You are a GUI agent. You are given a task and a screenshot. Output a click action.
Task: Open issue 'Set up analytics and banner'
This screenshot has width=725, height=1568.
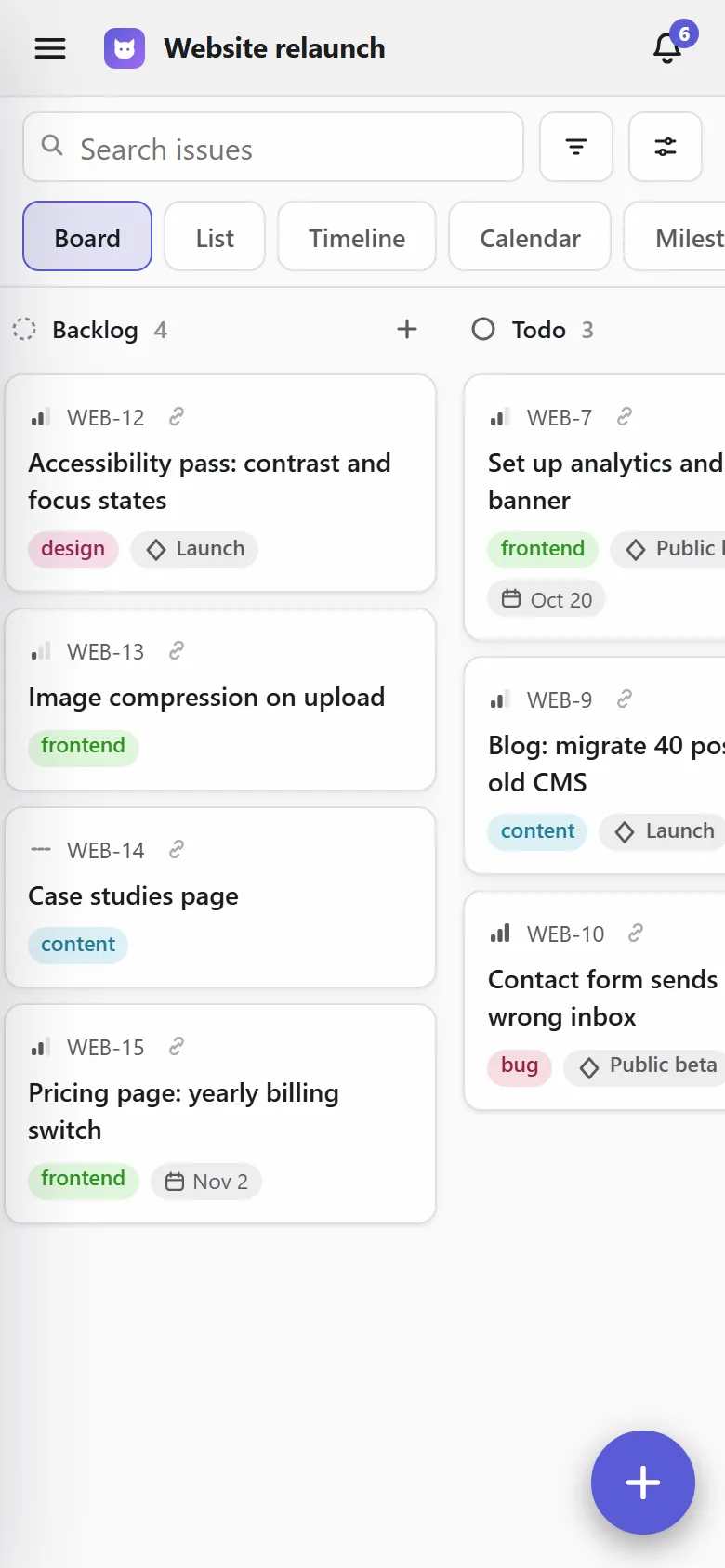[606, 481]
